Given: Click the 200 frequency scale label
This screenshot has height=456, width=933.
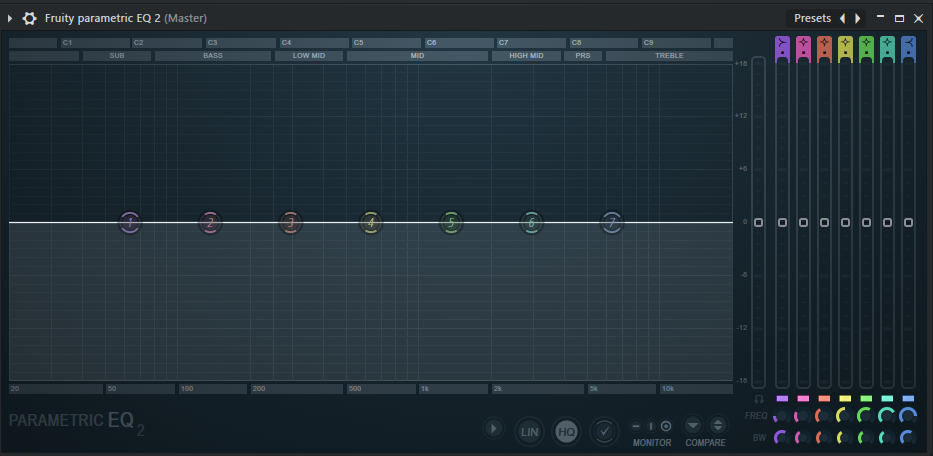Looking at the screenshot, I should (298, 389).
